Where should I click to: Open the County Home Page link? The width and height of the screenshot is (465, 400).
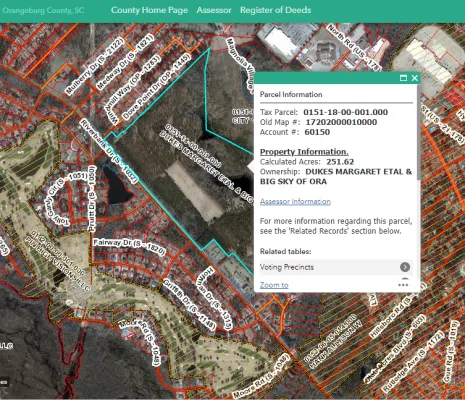click(149, 10)
